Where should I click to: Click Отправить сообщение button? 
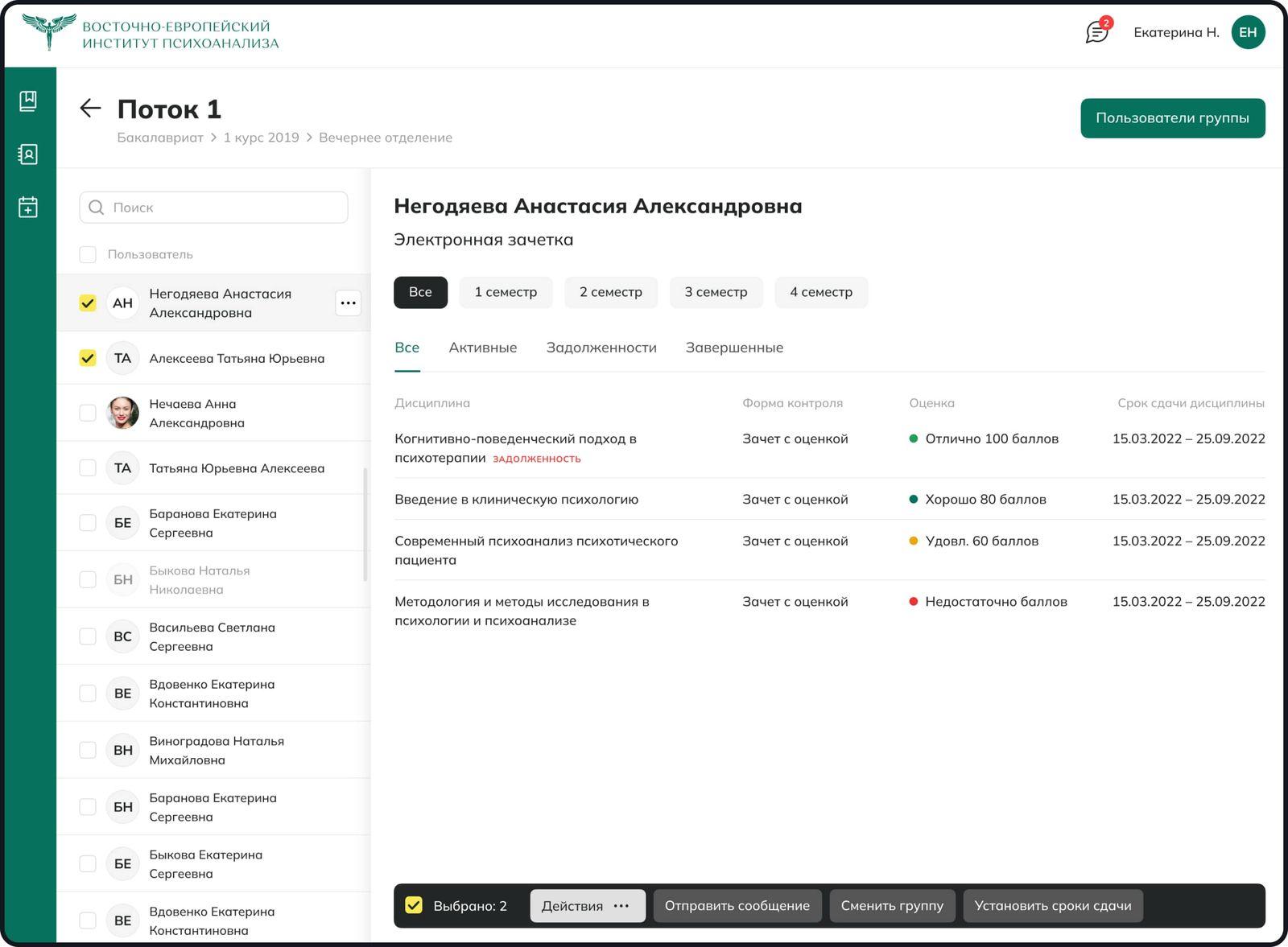(737, 906)
